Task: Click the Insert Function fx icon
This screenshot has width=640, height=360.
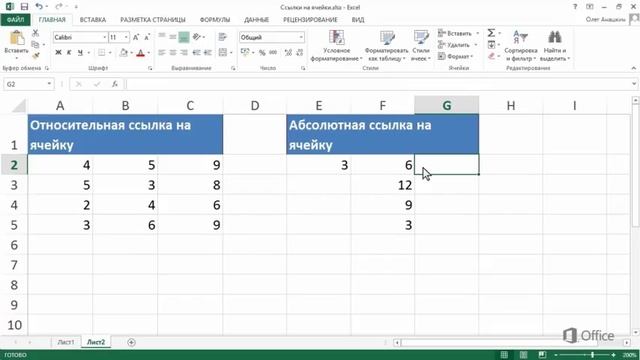Action: point(115,84)
